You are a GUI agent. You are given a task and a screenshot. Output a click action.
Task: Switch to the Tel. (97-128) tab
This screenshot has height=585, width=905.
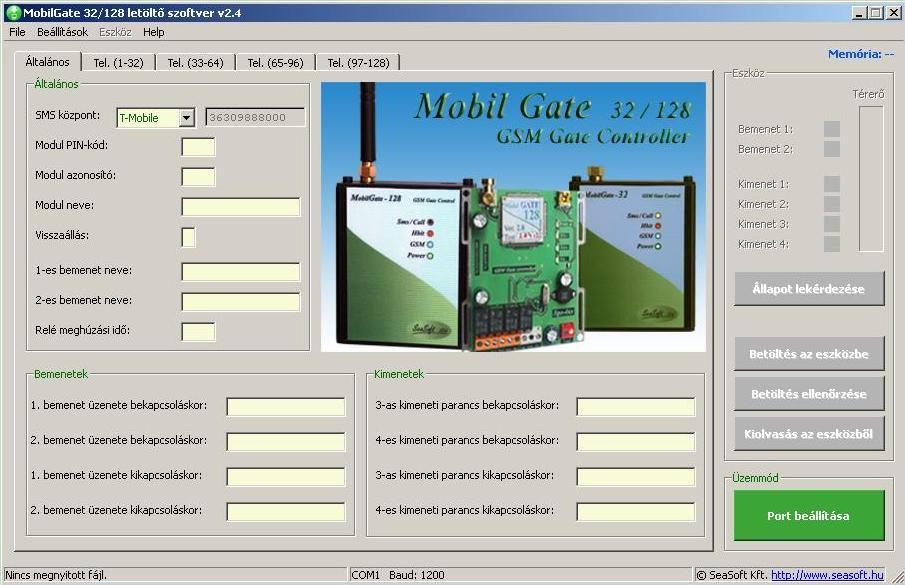[358, 63]
